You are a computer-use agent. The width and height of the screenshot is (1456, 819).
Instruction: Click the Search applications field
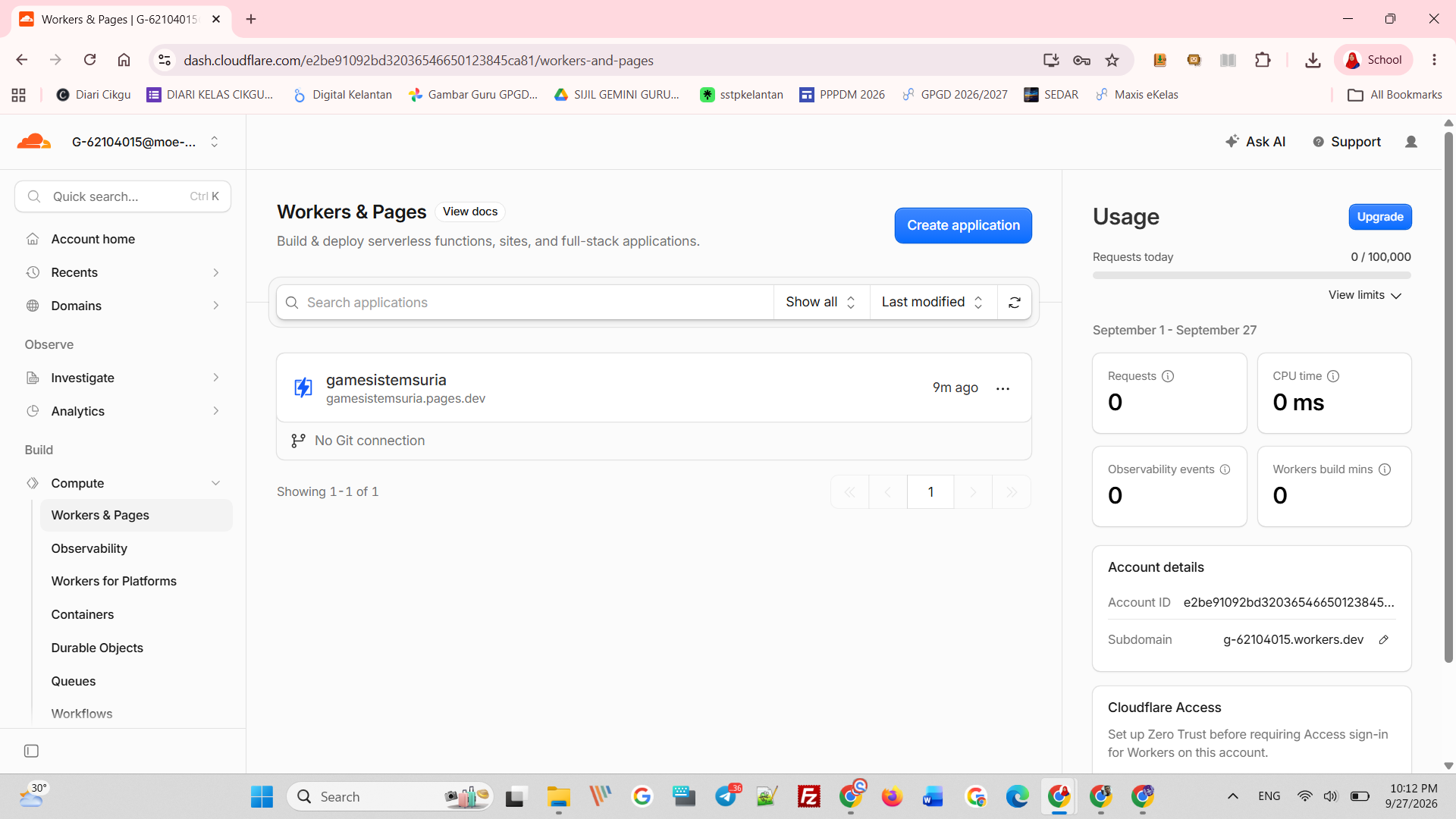(x=525, y=303)
